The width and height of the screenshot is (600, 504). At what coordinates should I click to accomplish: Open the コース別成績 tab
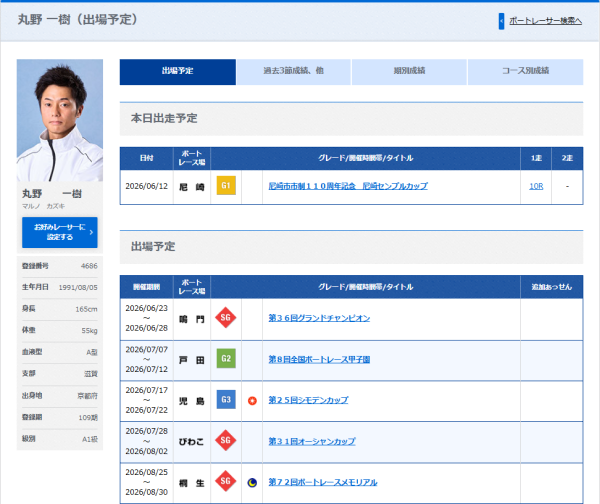pyautogui.click(x=525, y=72)
